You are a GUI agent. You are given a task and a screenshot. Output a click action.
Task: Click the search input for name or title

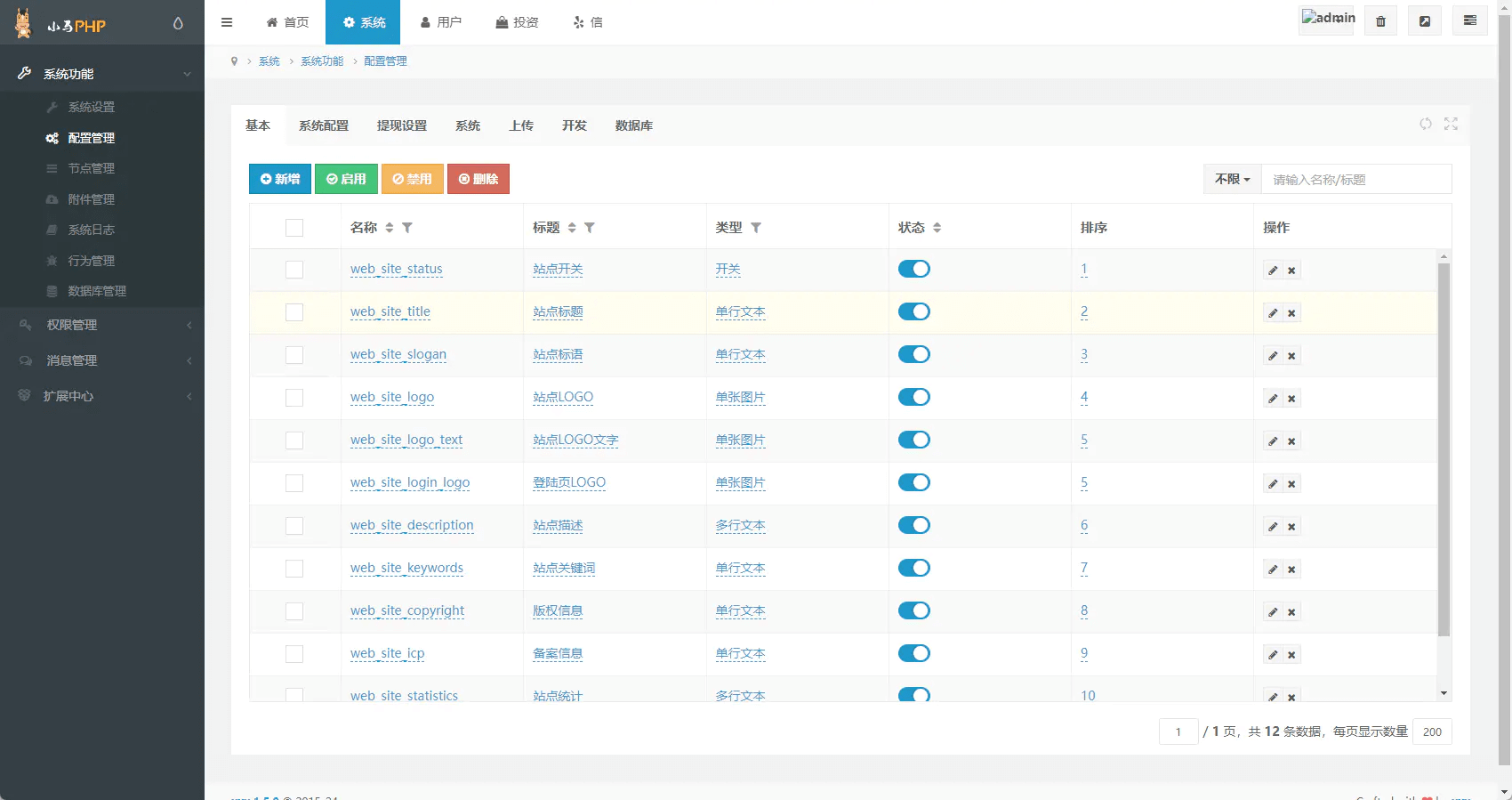point(1355,179)
